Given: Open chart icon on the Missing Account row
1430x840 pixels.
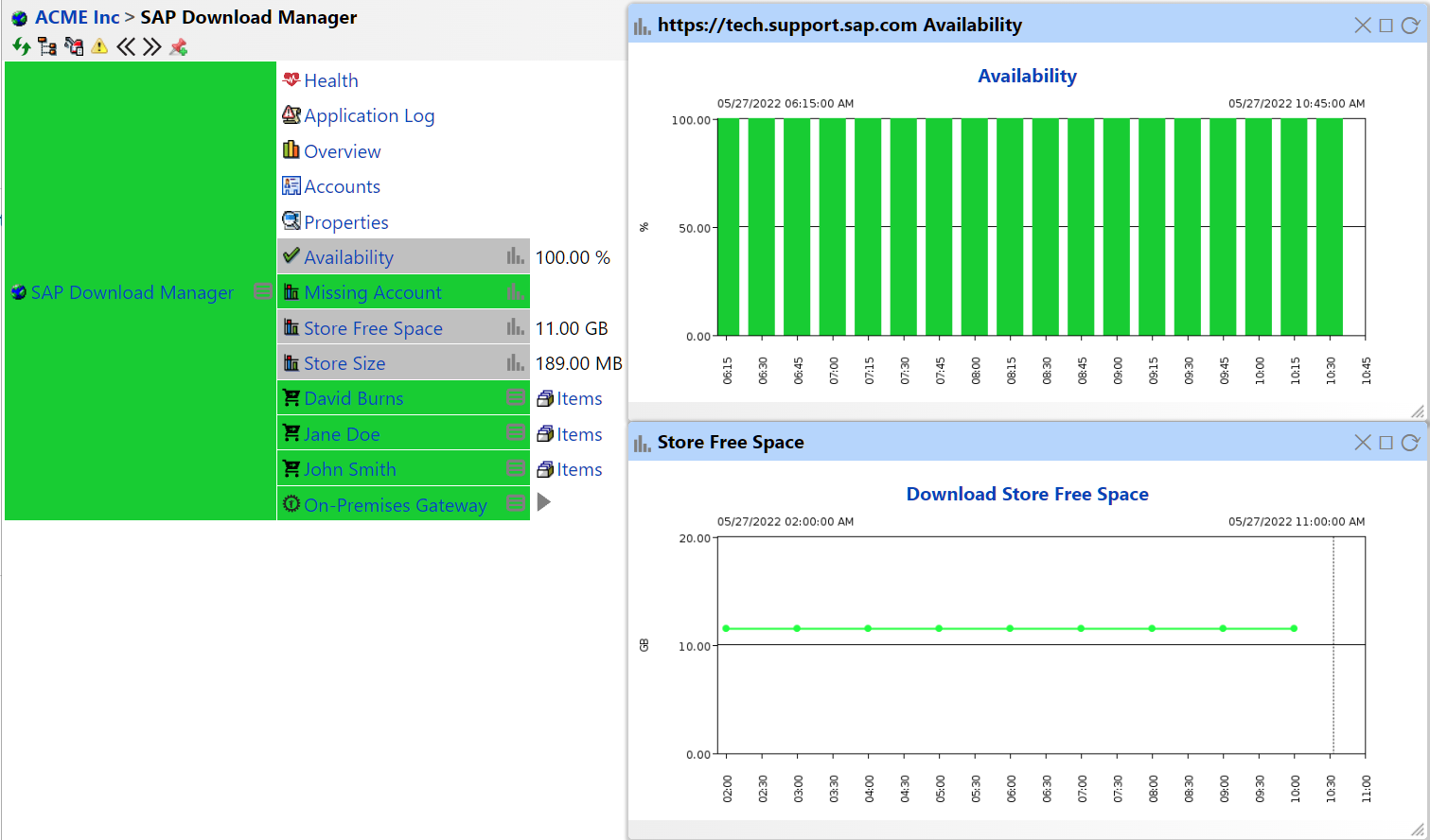Looking at the screenshot, I should [515, 292].
